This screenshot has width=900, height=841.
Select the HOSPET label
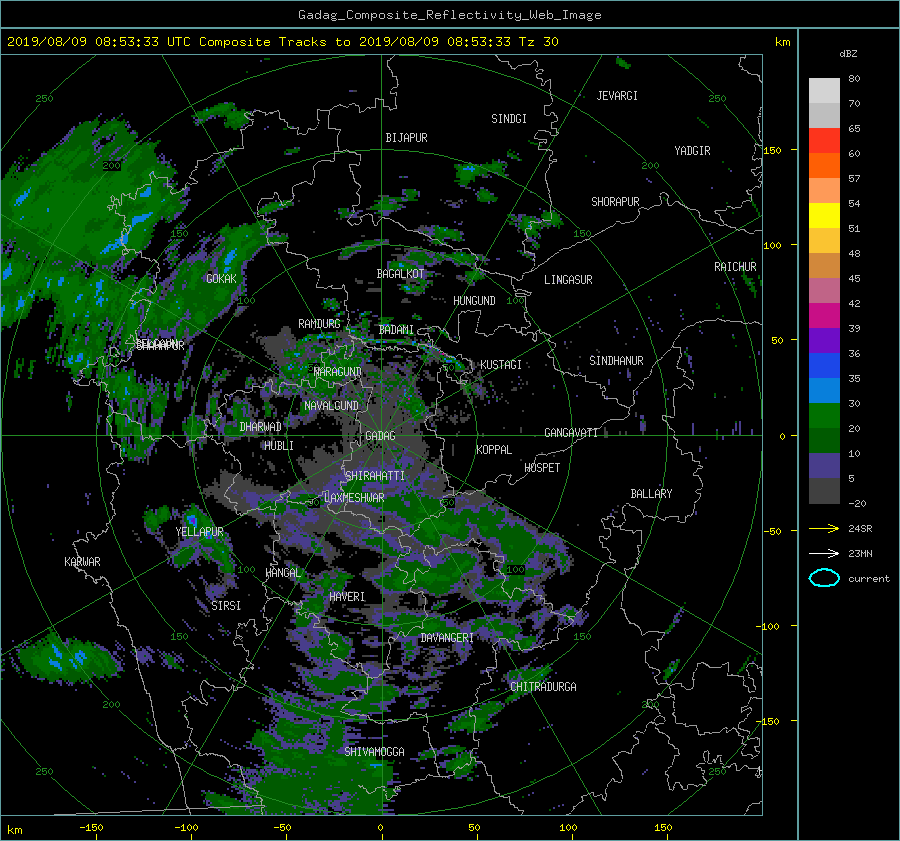[x=542, y=468]
